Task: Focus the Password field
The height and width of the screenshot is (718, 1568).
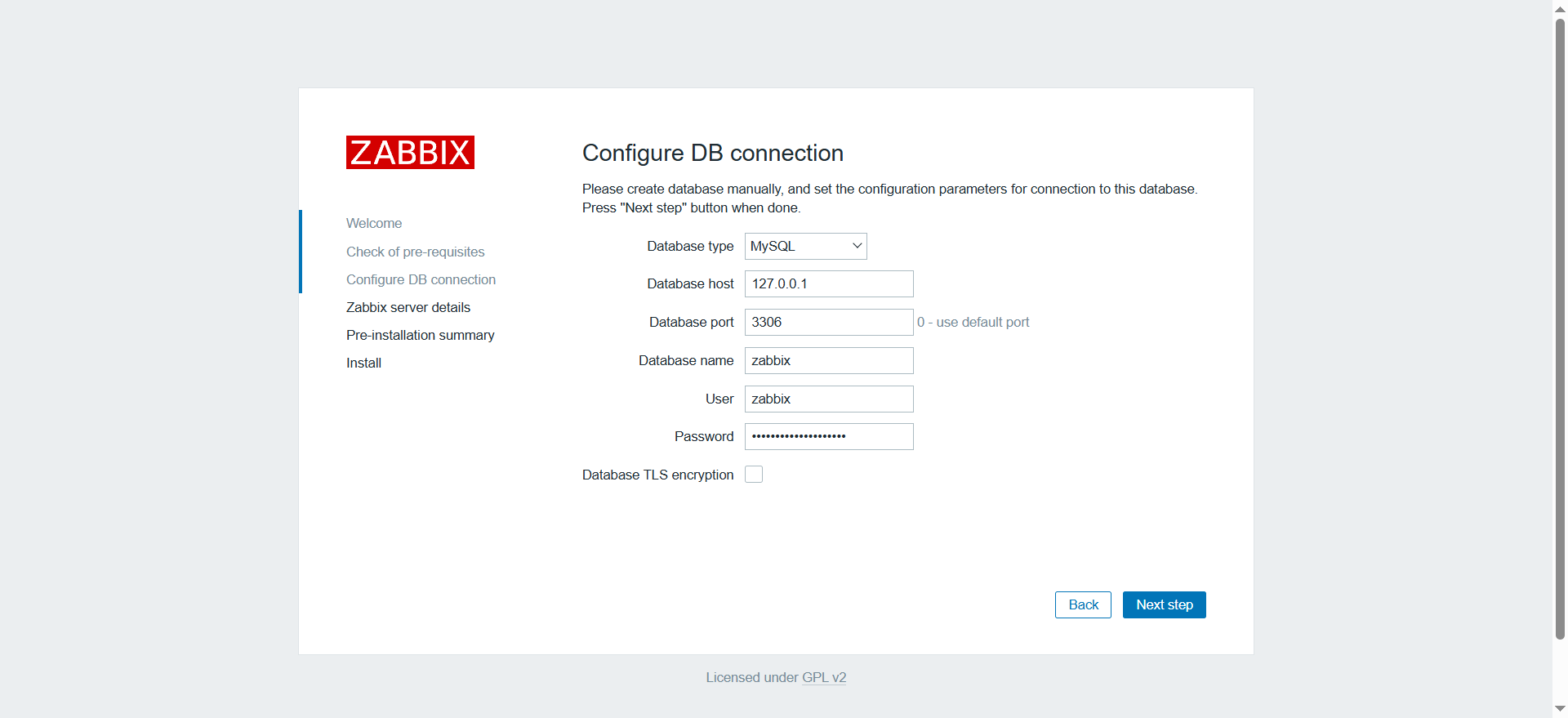Action: [828, 436]
